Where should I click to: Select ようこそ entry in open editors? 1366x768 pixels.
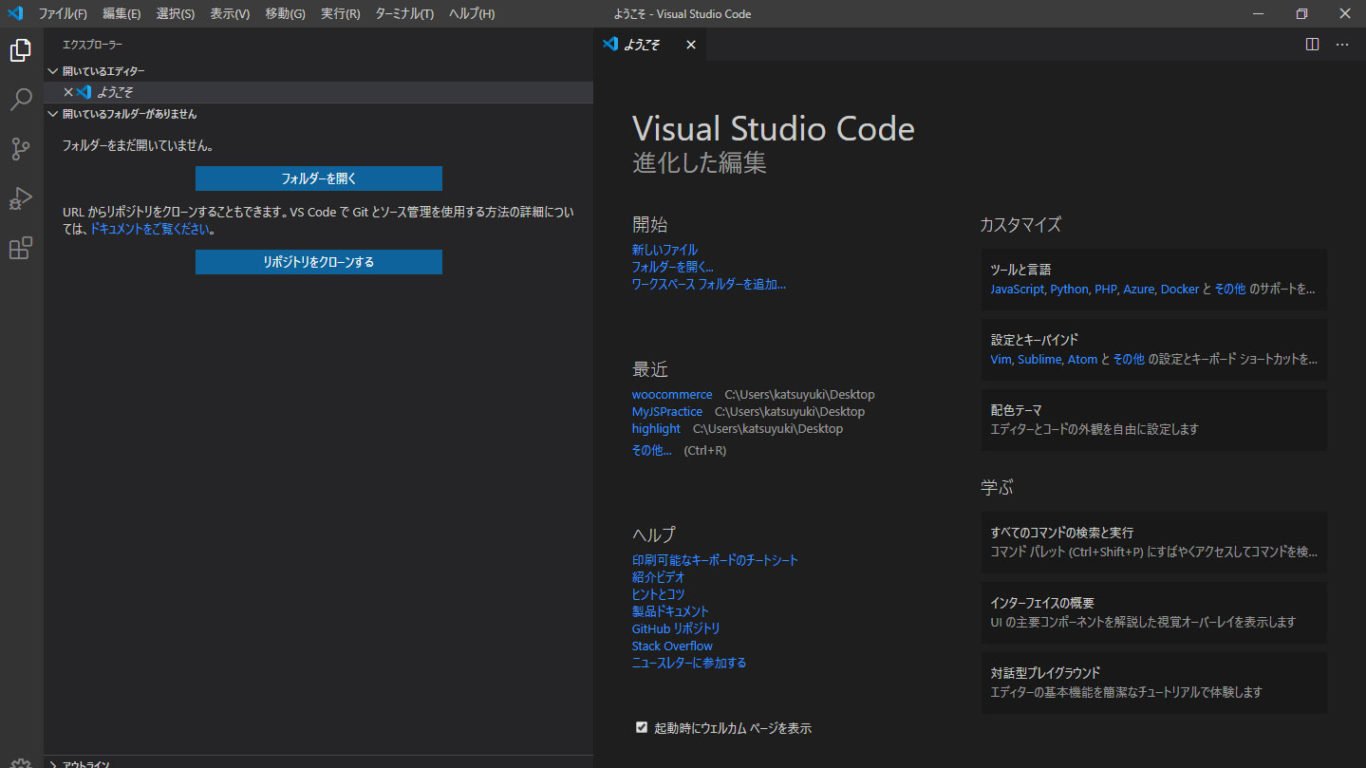(x=318, y=92)
